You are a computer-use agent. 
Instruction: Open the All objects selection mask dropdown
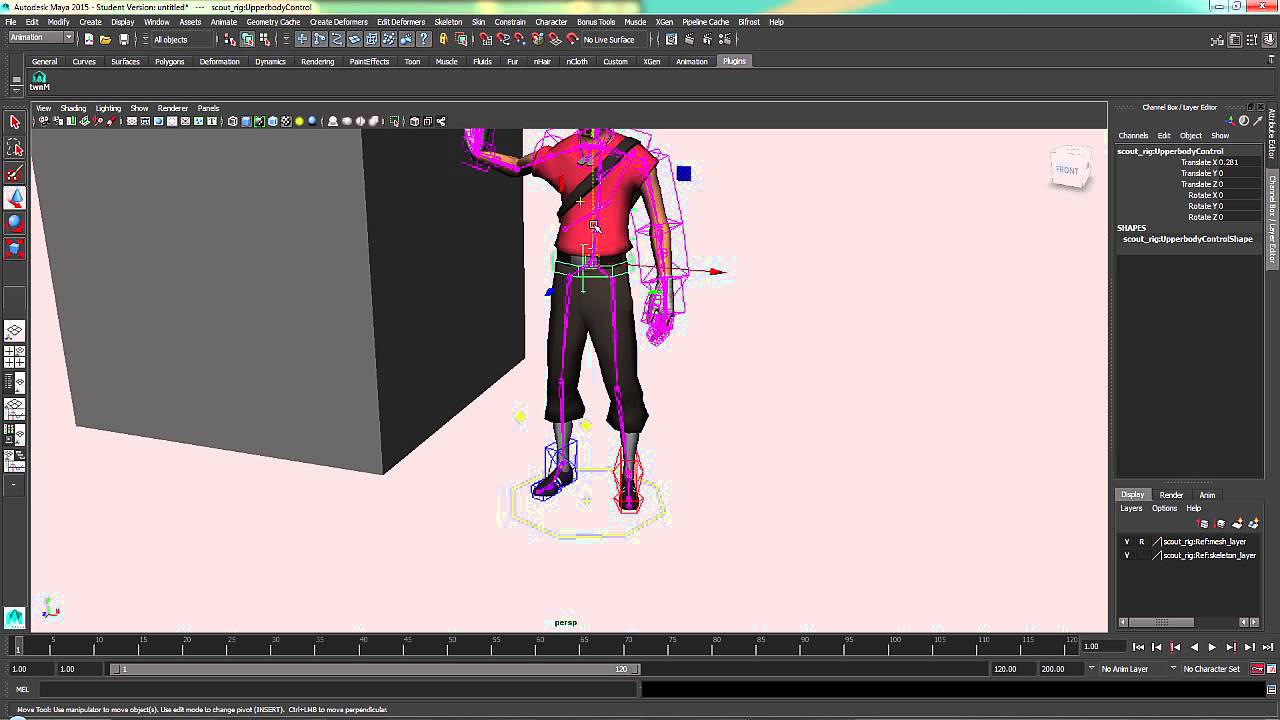[179, 39]
